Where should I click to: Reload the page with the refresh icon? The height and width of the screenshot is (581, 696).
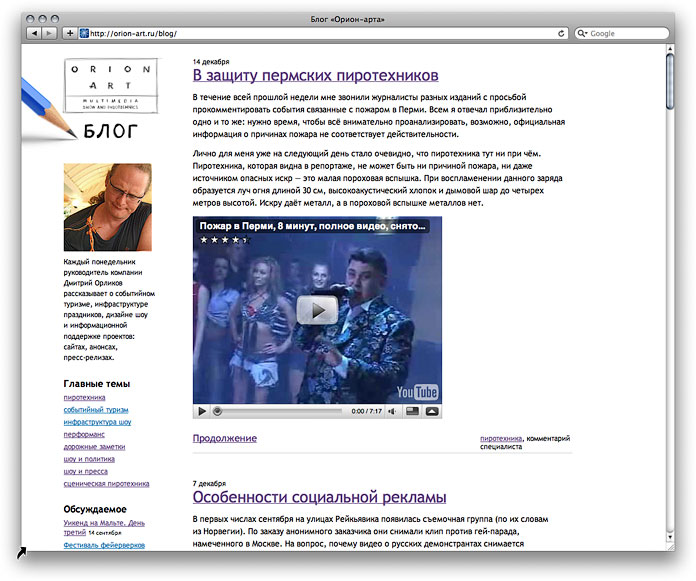[x=562, y=33]
